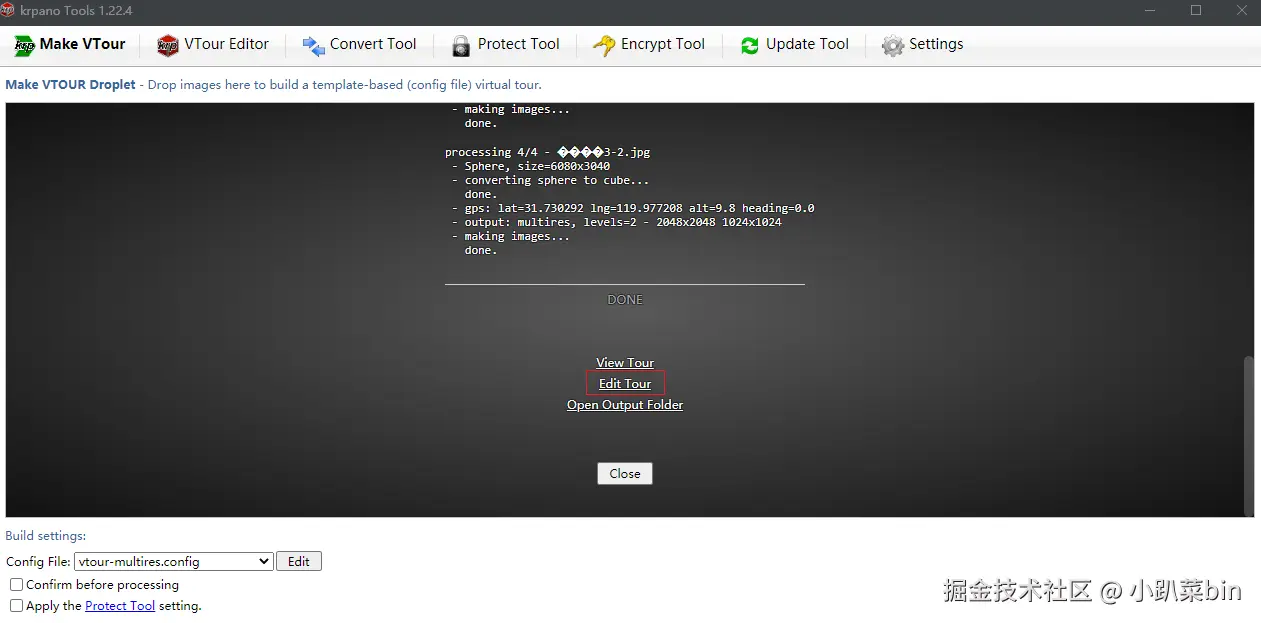Viewport: 1261px width, 623px height.
Task: Open the Update Tool tab
Action: 795,45
